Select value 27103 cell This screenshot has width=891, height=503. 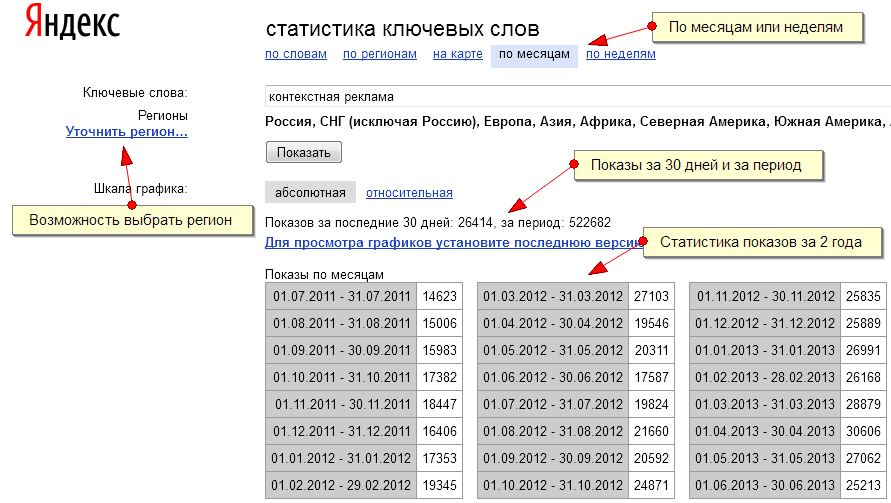click(x=652, y=296)
